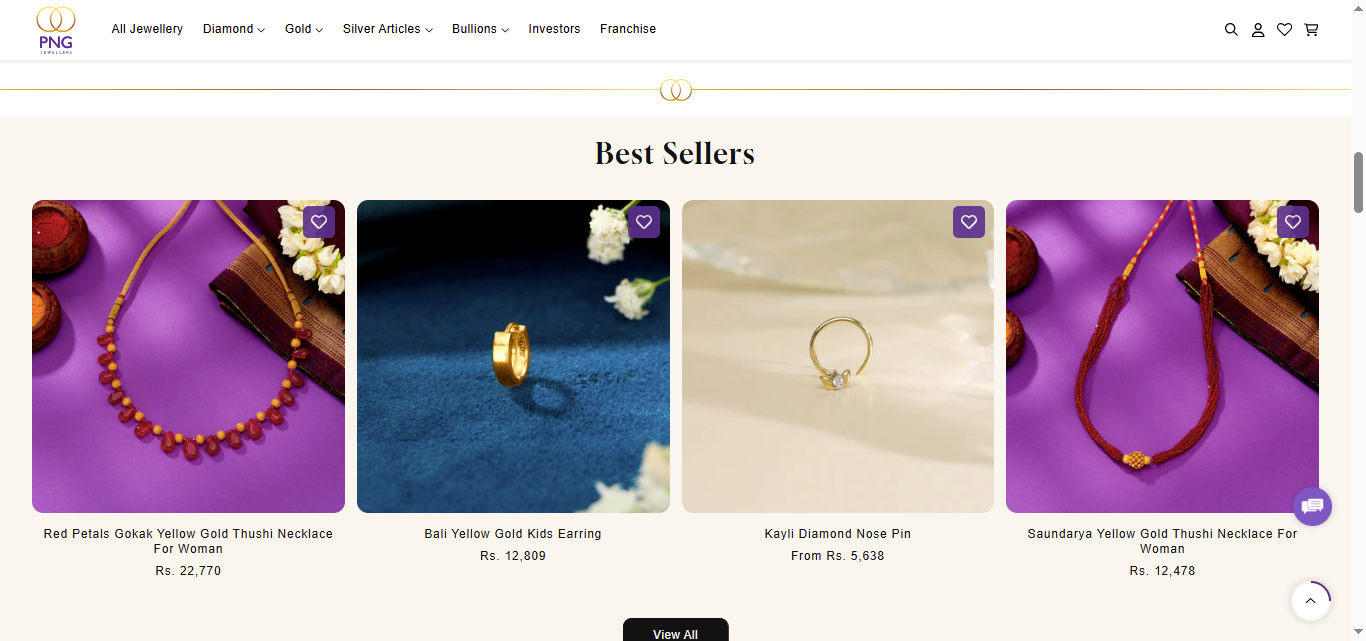Expand the Diamond dropdown menu
This screenshot has height=641, width=1366.
pyautogui.click(x=234, y=29)
